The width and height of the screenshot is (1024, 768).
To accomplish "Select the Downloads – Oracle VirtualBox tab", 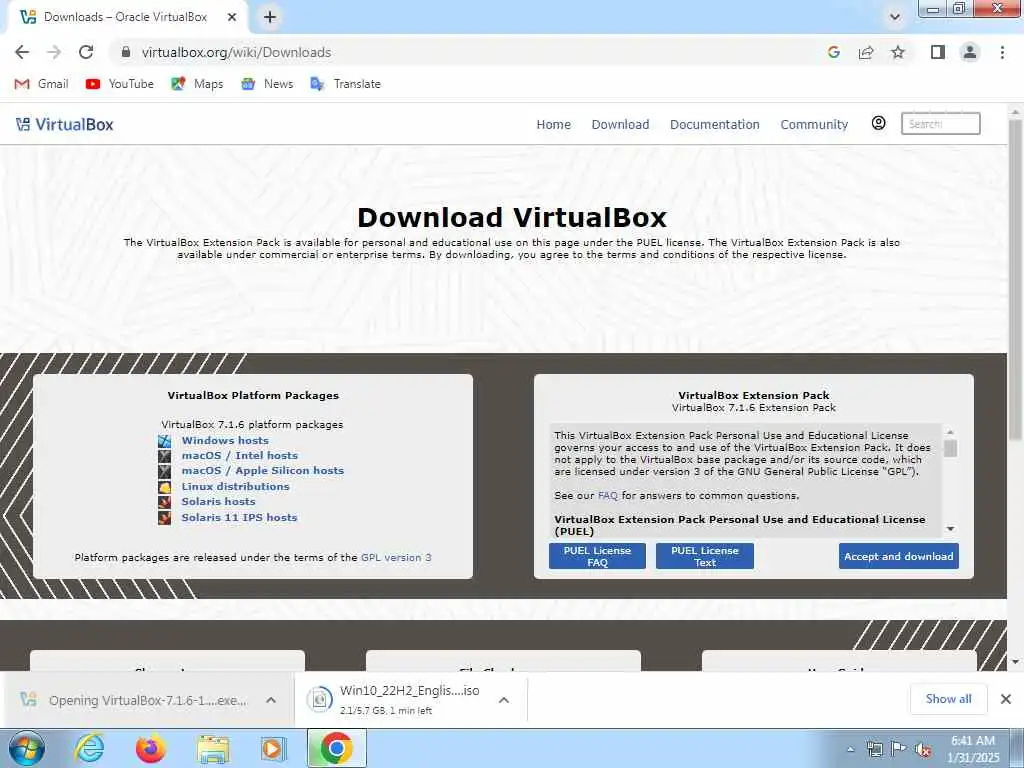I will coord(125,17).
